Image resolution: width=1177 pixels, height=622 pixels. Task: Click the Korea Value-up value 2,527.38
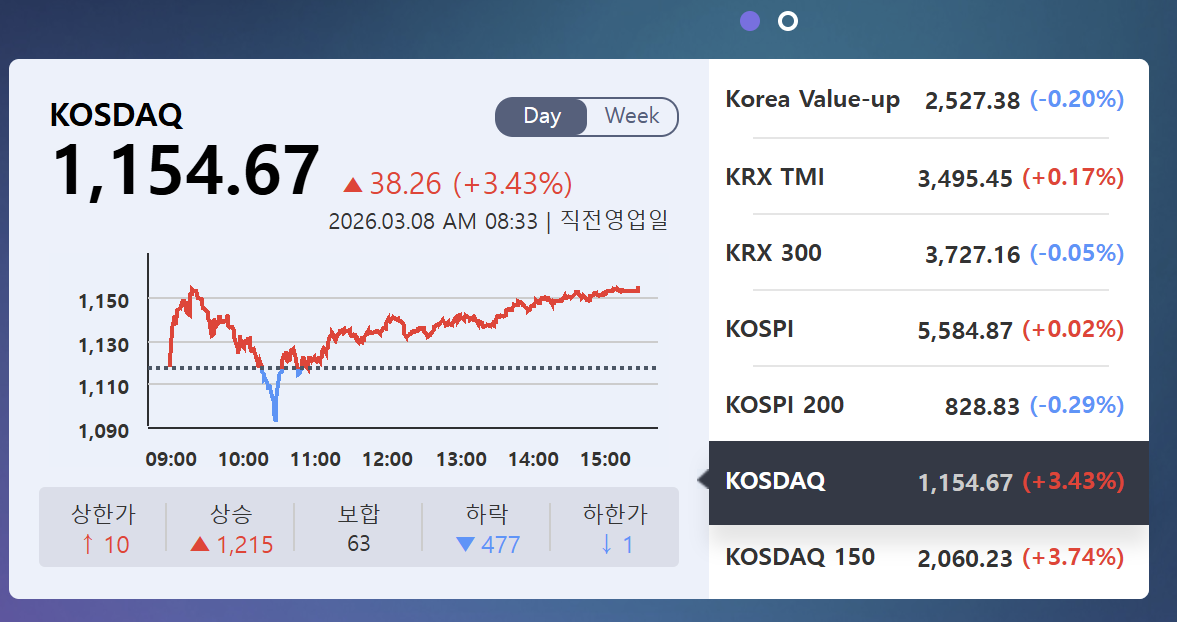[972, 101]
